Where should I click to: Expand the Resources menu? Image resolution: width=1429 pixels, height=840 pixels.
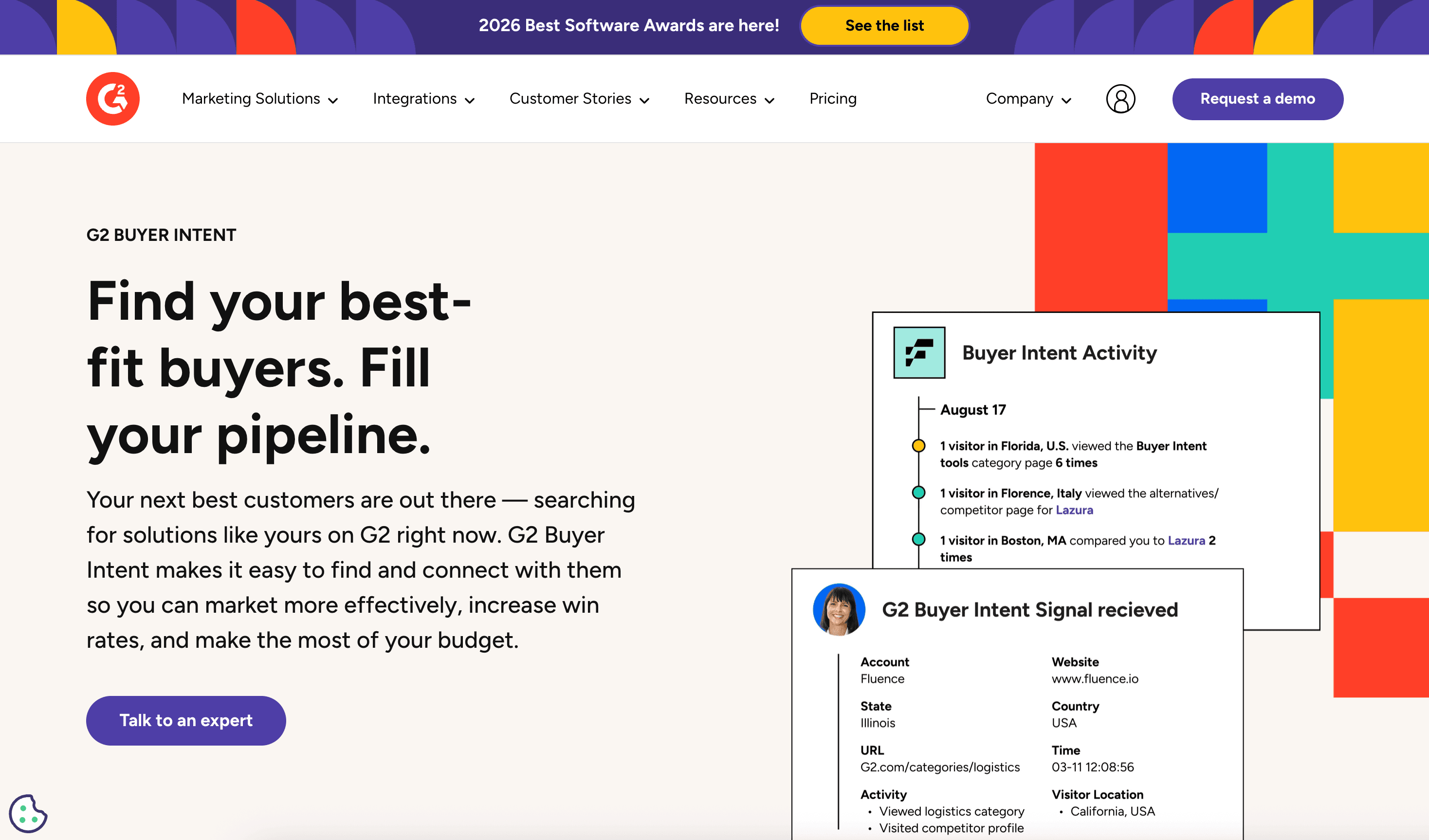[729, 99]
